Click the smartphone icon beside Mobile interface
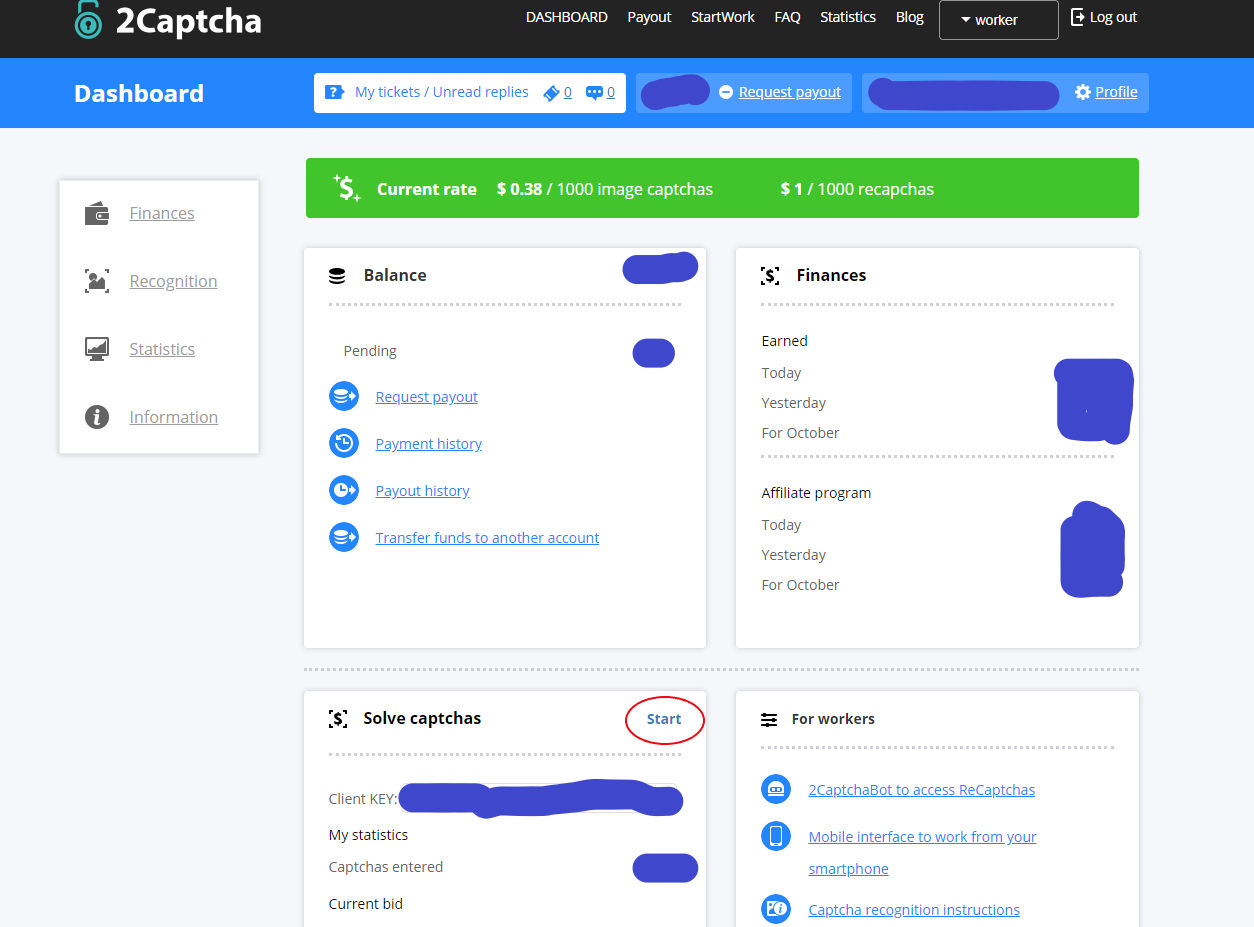The width and height of the screenshot is (1254, 927). click(776, 836)
